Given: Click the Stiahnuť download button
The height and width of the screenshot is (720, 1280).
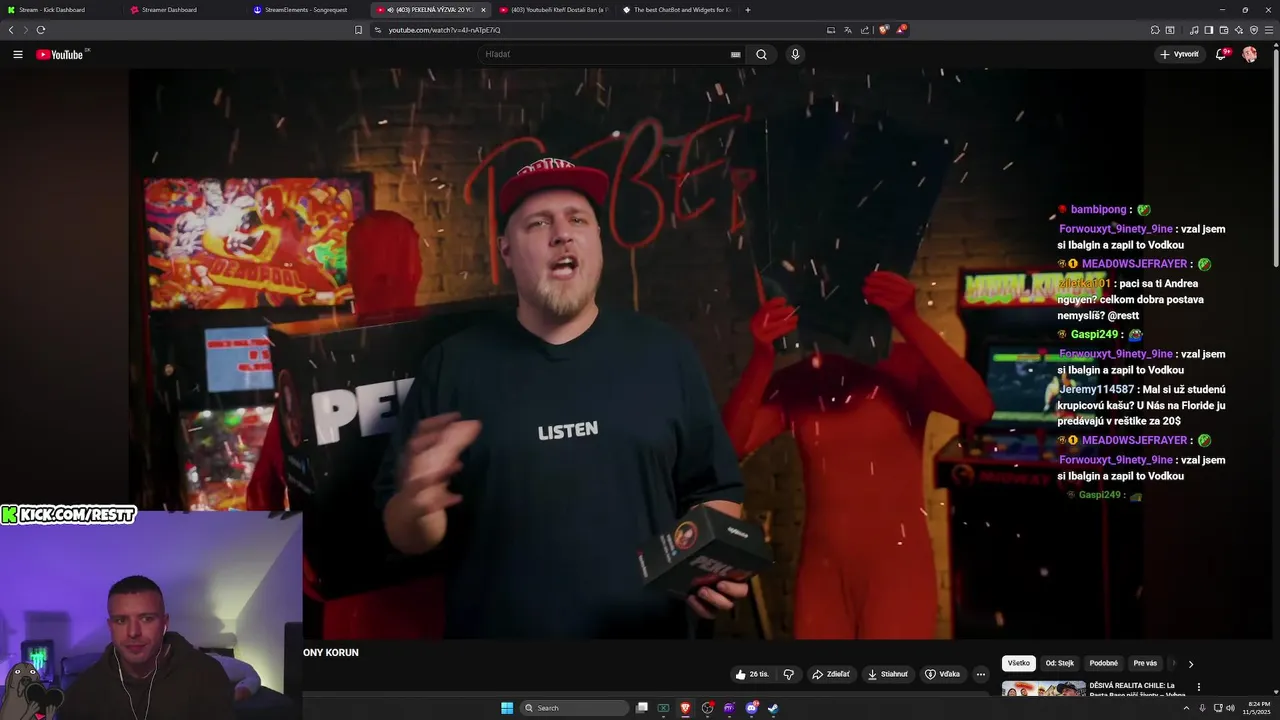Looking at the screenshot, I should (888, 674).
